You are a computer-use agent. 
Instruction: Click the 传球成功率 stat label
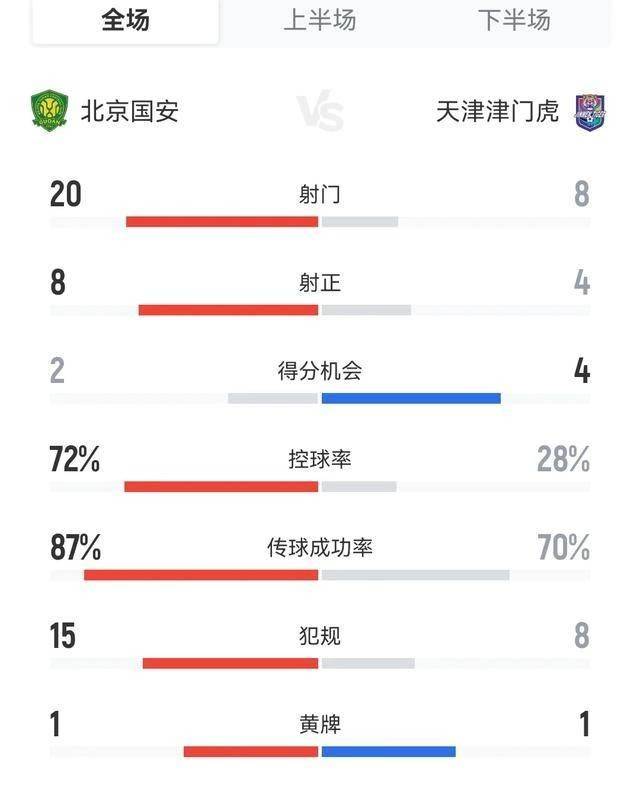[320, 548]
